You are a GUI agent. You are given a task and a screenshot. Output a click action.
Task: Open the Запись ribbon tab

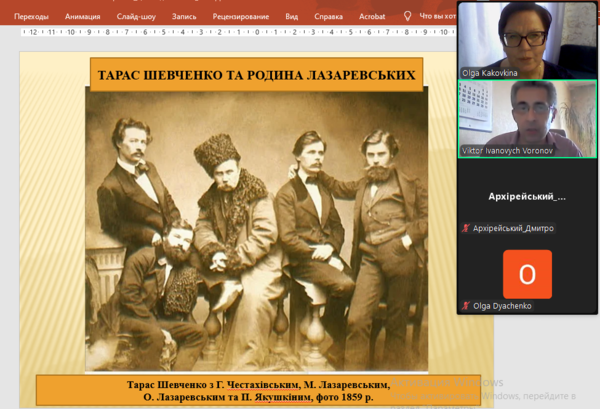(x=184, y=16)
